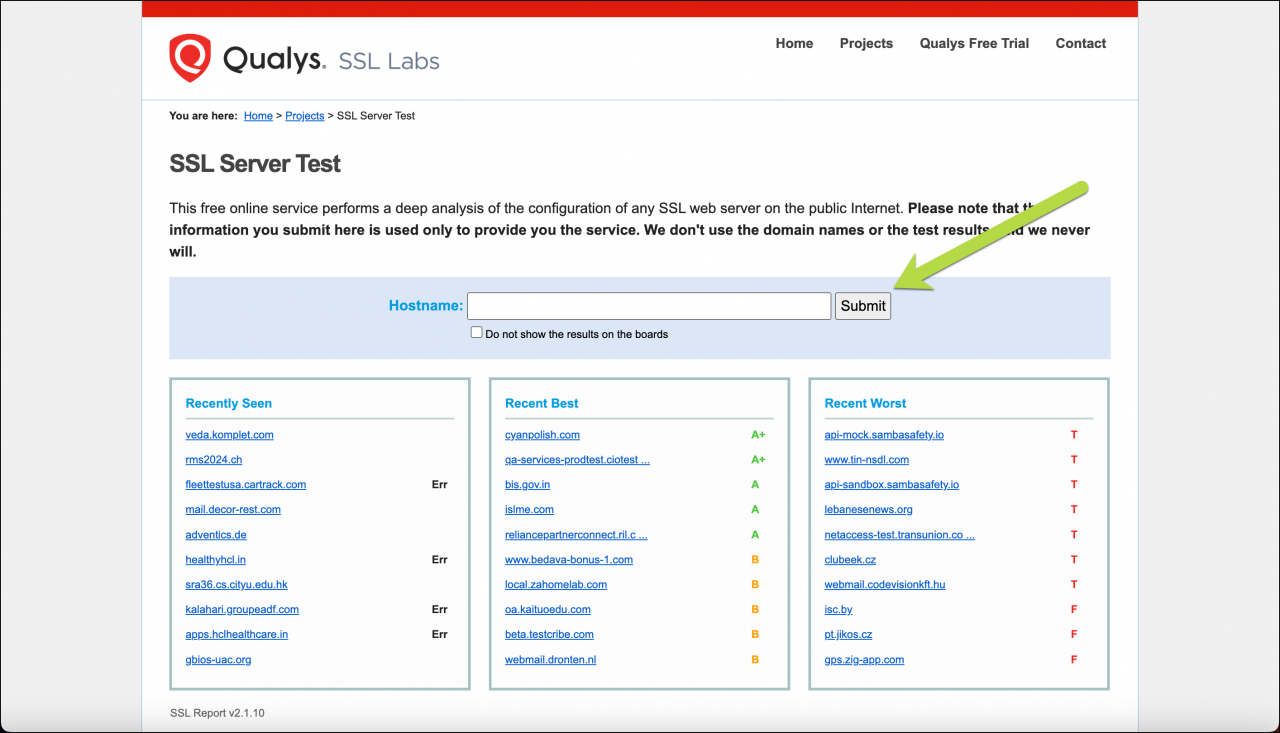The height and width of the screenshot is (733, 1280).
Task: Open beta.testcribe.com link
Action: (x=549, y=635)
